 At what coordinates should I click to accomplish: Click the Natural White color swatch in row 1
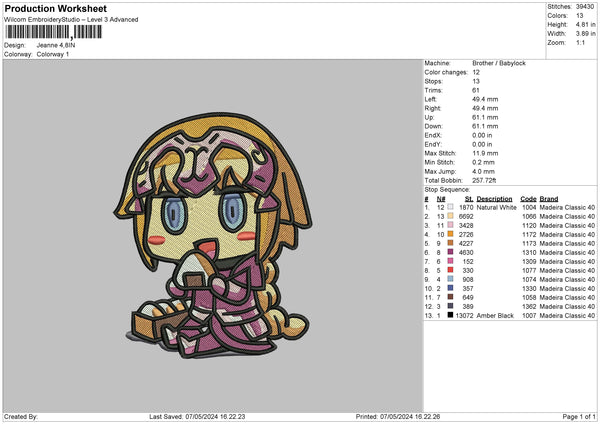point(450,207)
